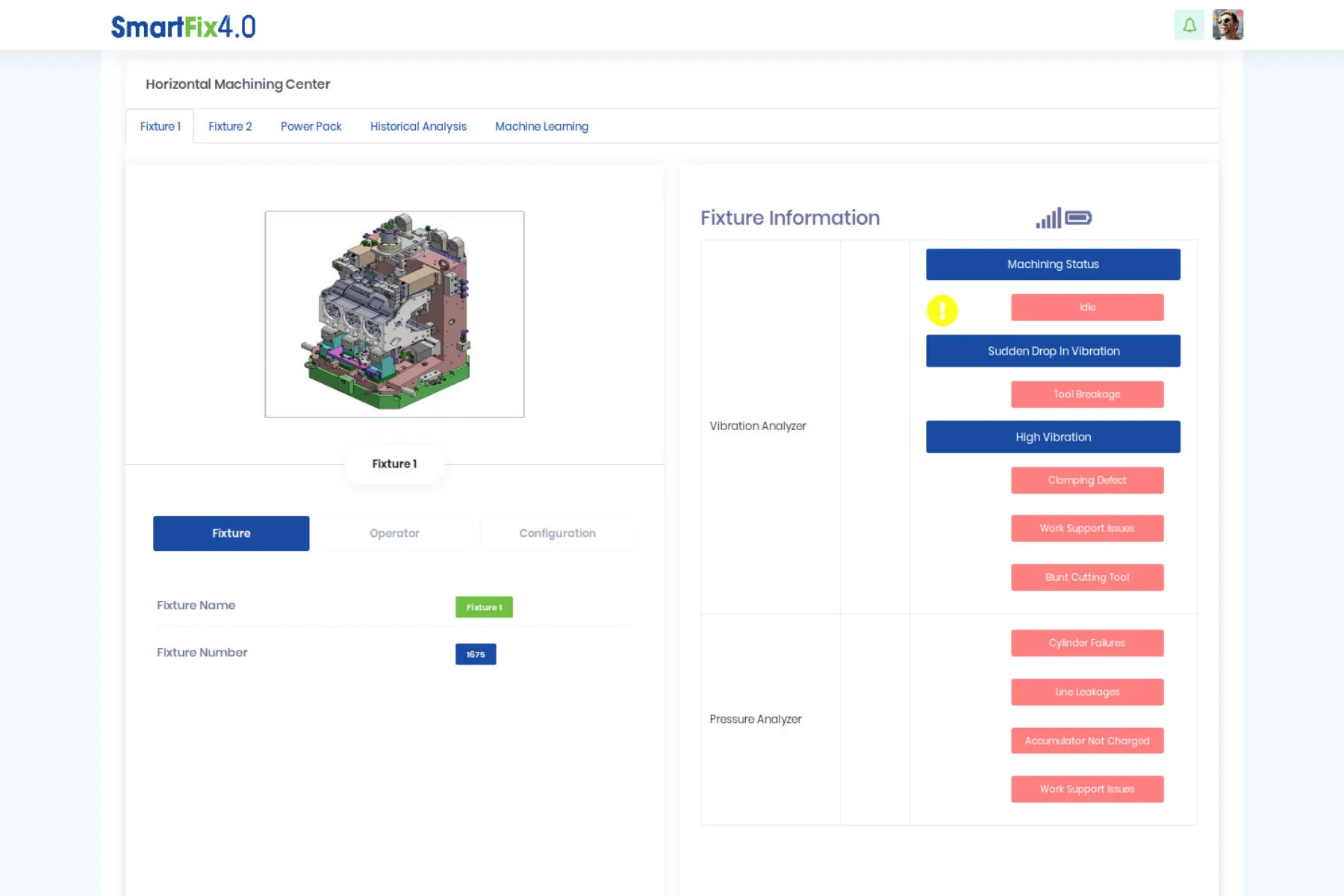Open the Fixture 2 tab
The image size is (1344, 896).
click(x=230, y=127)
